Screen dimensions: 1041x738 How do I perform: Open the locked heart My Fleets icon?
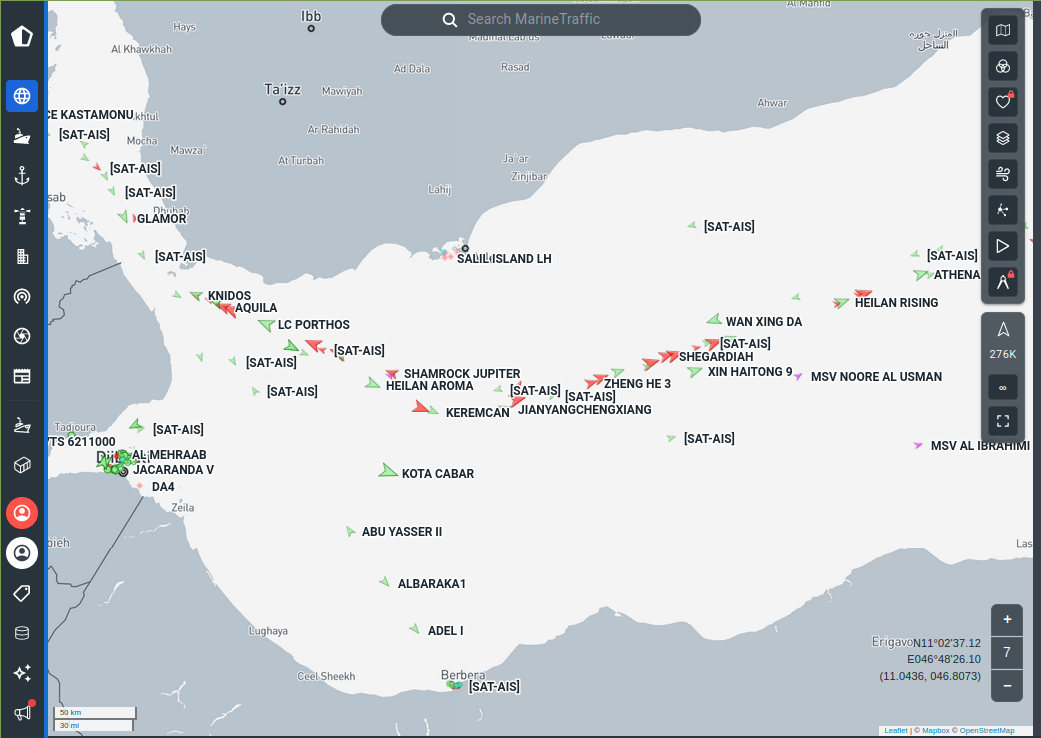(x=1002, y=102)
